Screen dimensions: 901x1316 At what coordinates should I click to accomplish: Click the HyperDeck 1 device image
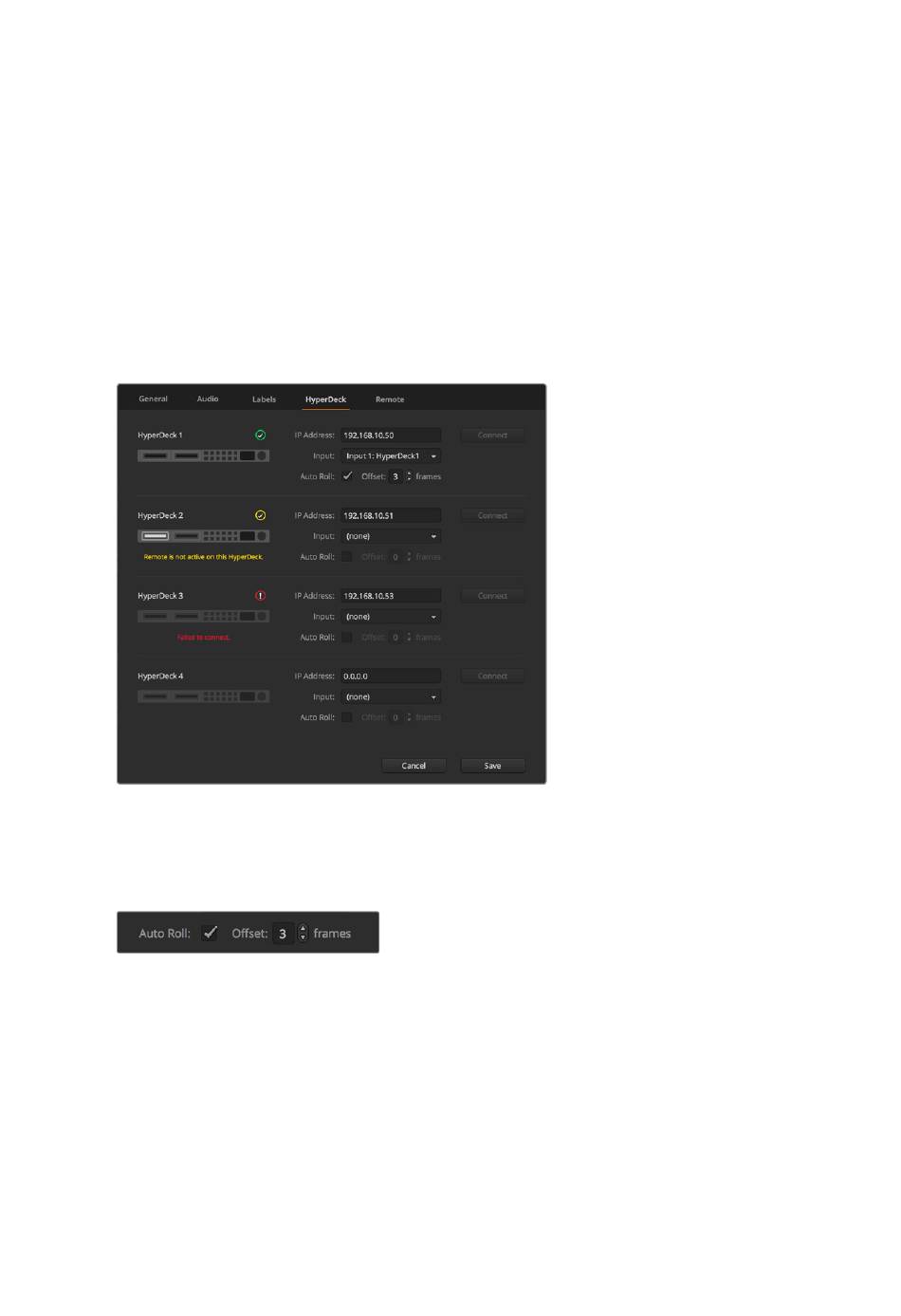click(x=203, y=456)
